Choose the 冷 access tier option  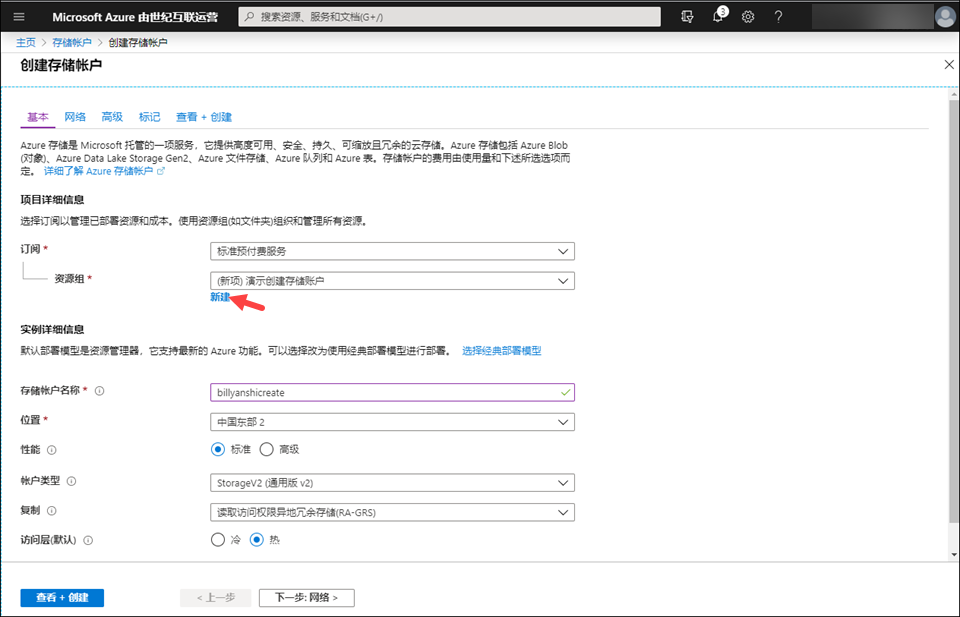[x=218, y=540]
